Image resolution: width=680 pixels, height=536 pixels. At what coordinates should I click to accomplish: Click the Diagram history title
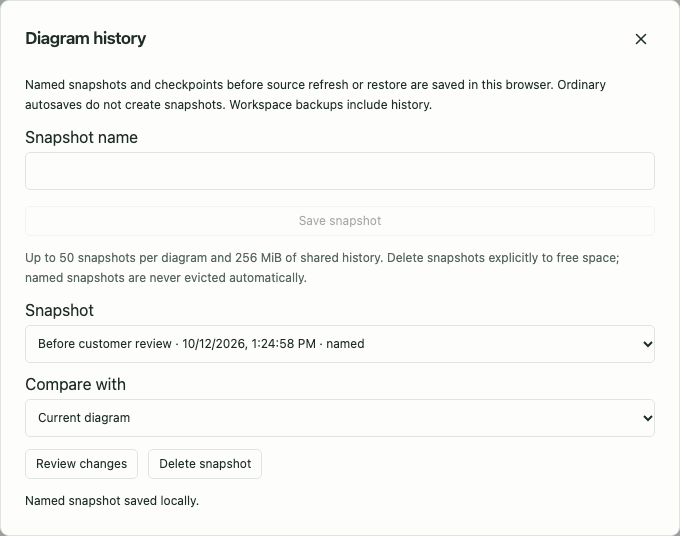(x=85, y=39)
